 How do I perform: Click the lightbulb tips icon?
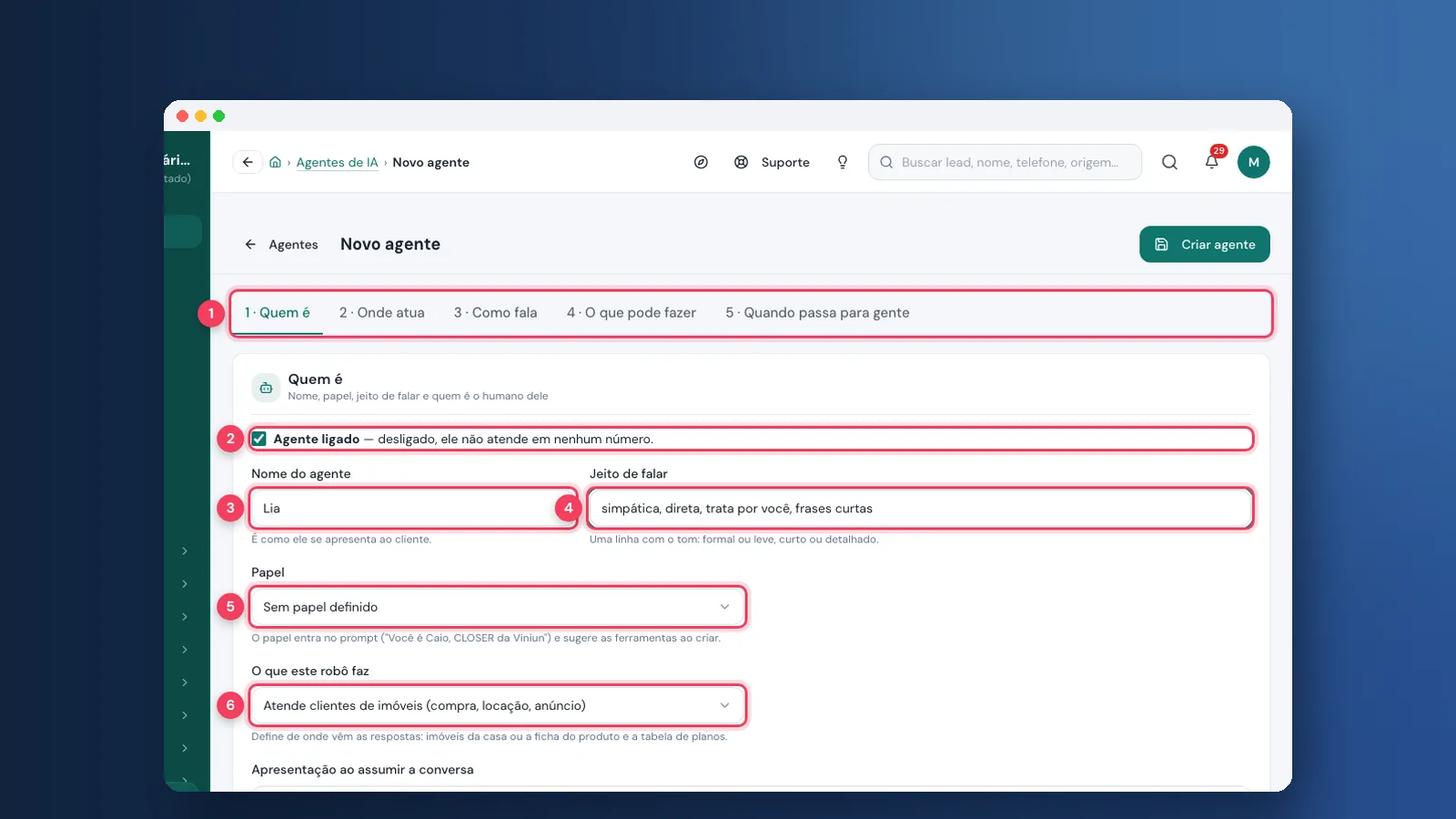point(843,162)
